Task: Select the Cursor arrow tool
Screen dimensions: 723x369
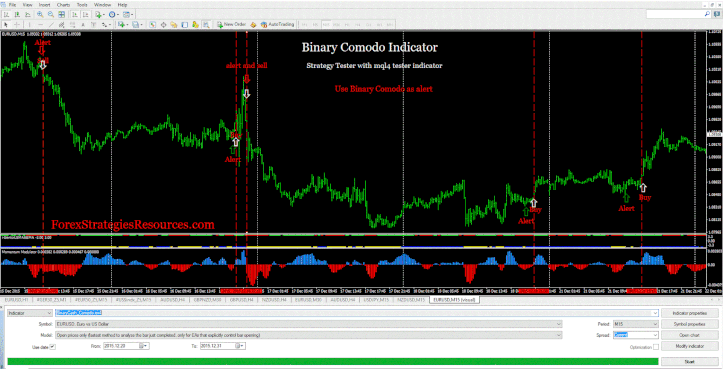Action: [x=6, y=24]
